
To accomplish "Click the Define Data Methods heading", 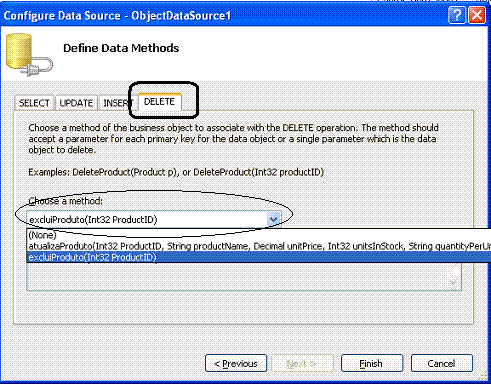I will 121,48.
